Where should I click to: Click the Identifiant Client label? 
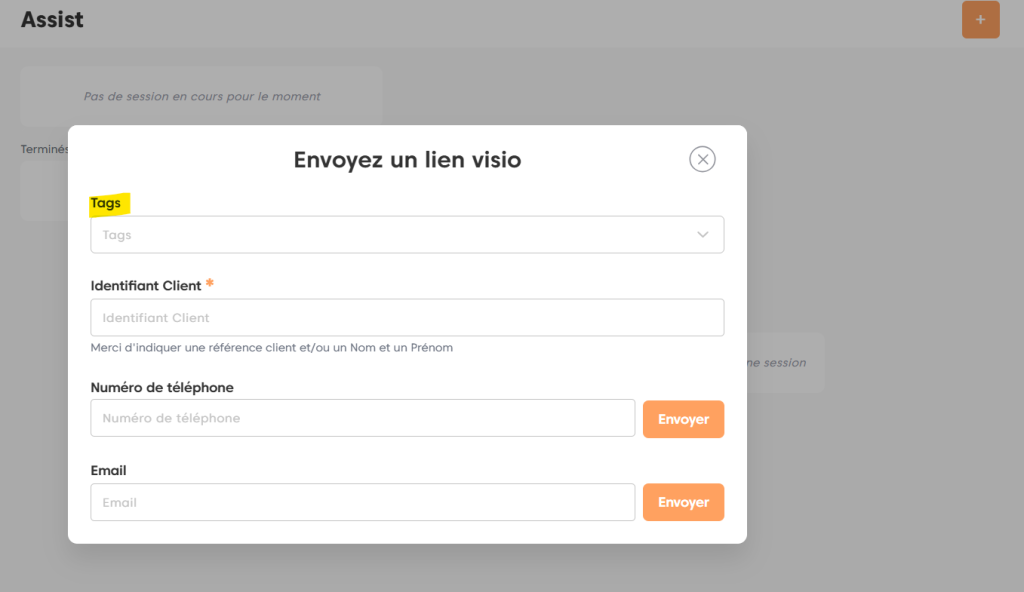click(146, 286)
